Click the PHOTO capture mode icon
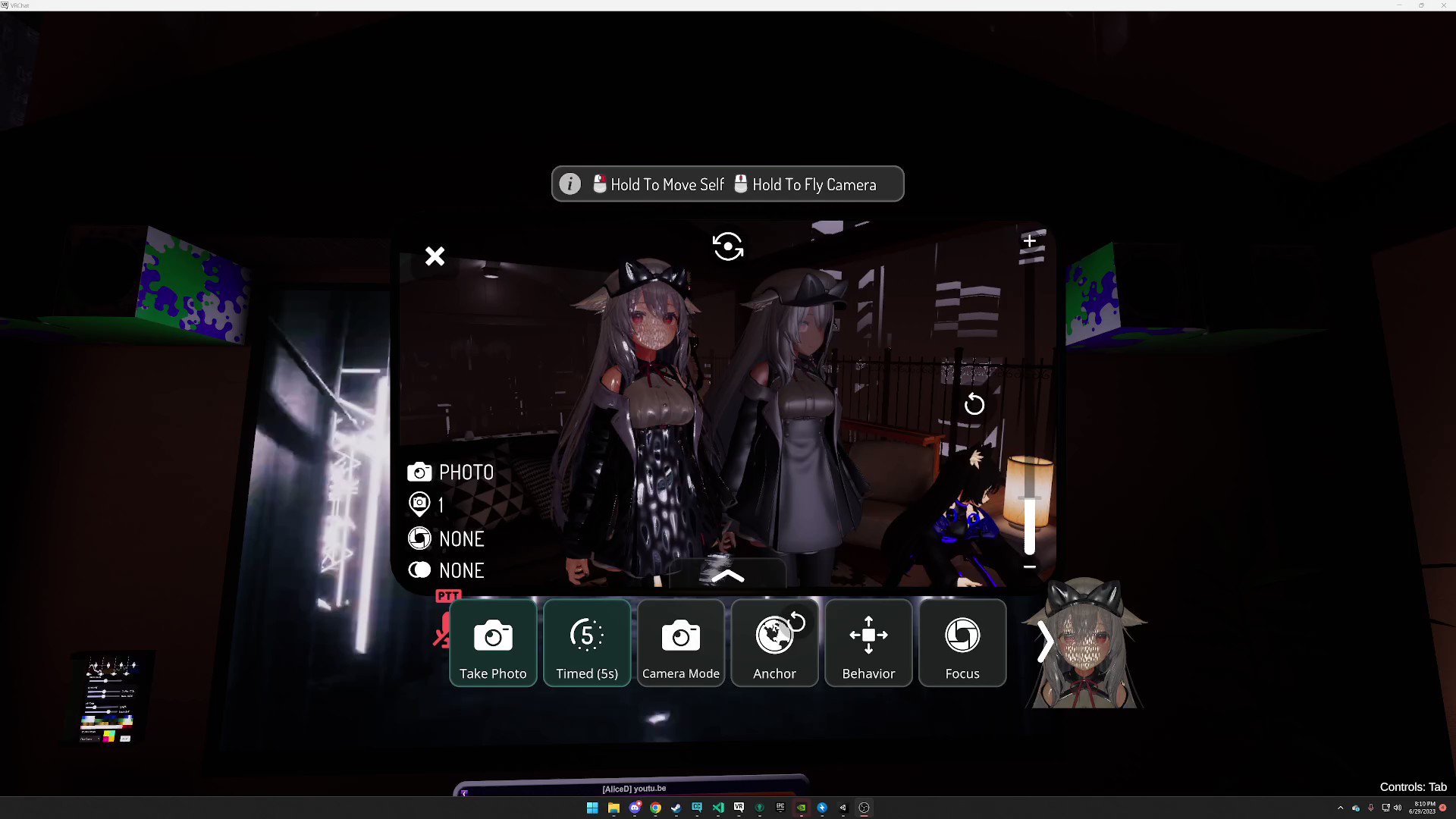 [x=421, y=472]
